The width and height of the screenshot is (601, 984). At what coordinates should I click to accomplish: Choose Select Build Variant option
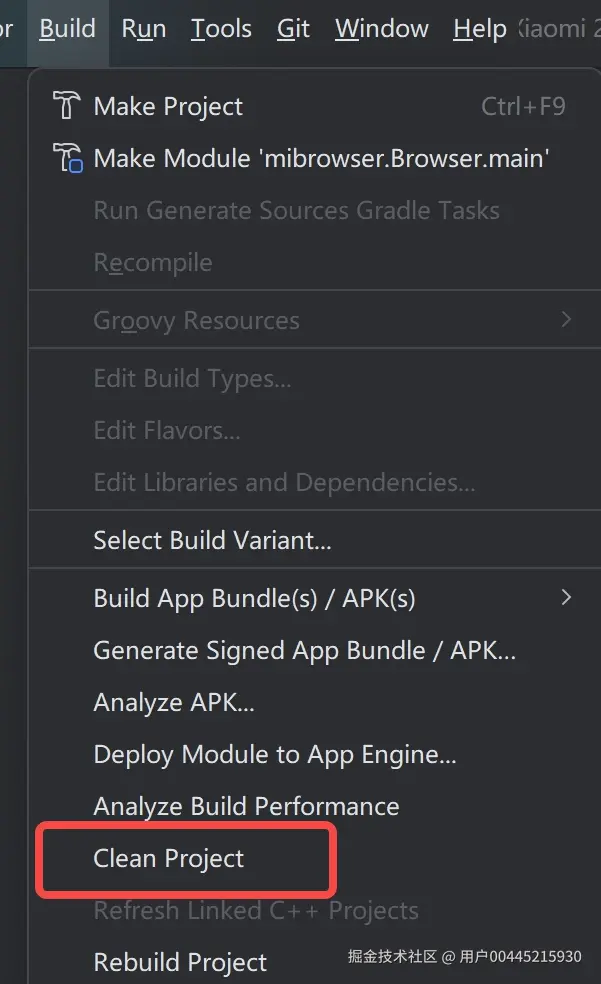click(212, 541)
